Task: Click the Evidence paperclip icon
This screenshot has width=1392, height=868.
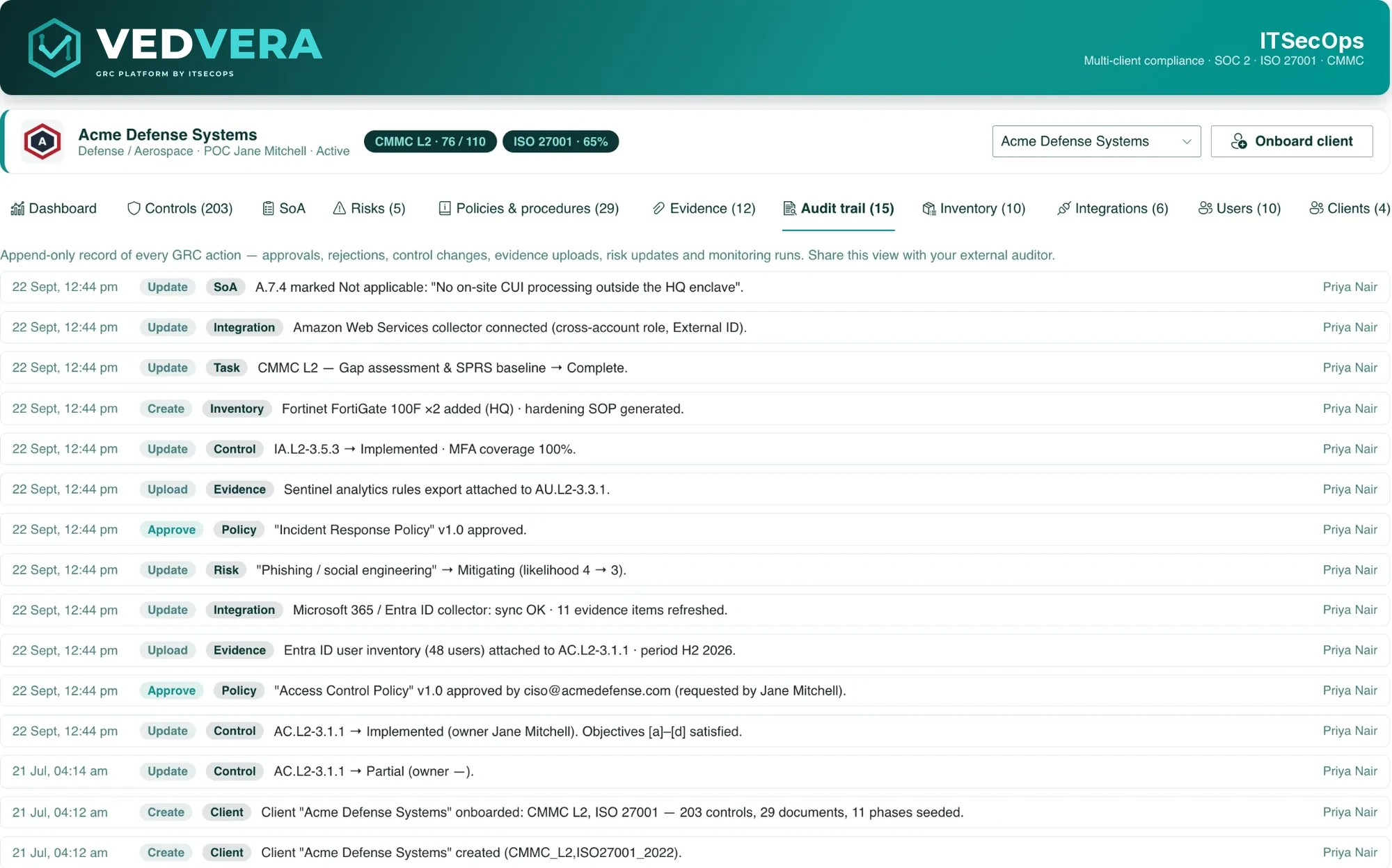Action: (658, 208)
